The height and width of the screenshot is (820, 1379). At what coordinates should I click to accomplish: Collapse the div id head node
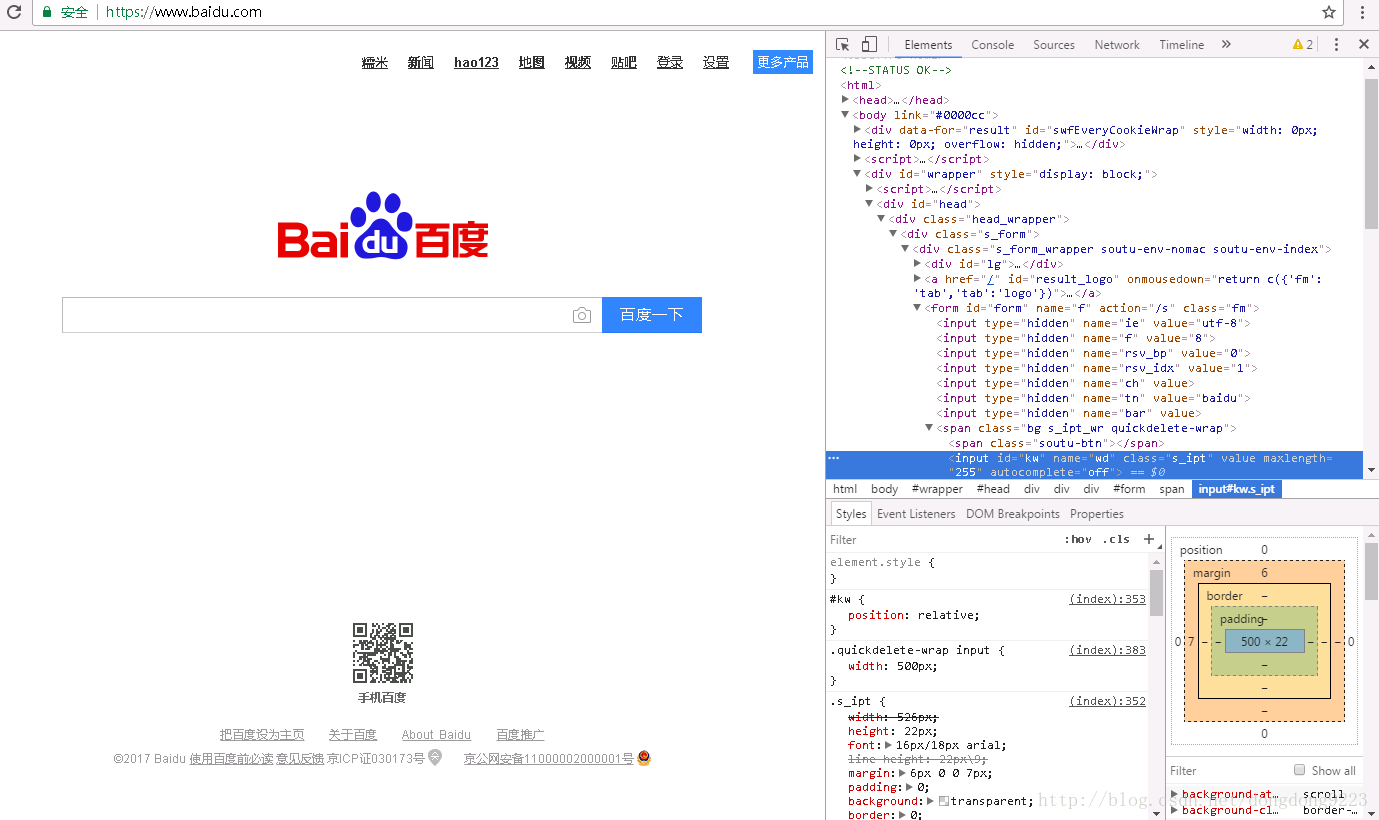click(870, 204)
